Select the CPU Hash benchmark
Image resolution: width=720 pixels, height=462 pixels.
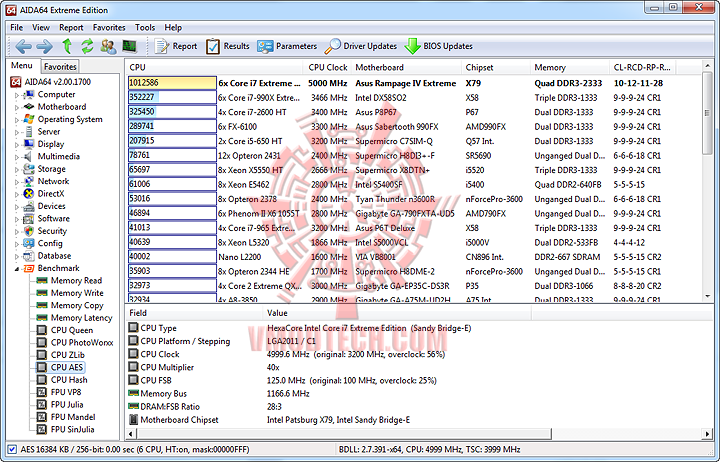click(62, 380)
